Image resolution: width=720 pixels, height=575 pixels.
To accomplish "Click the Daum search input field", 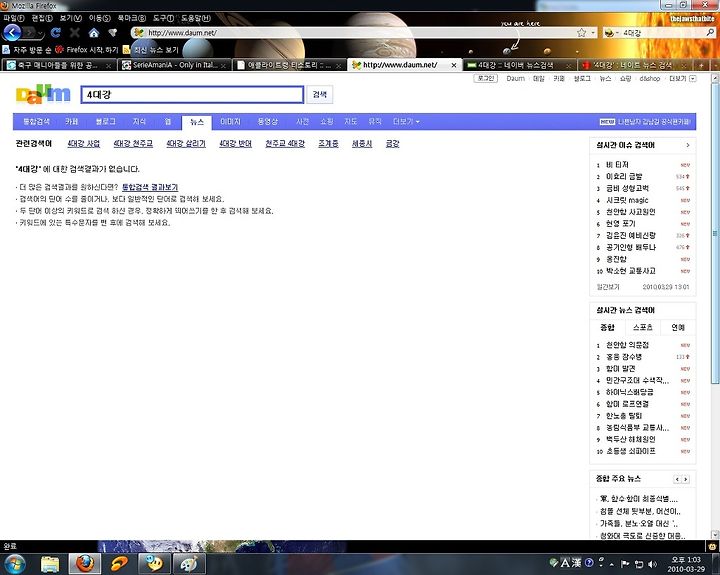I will click(x=192, y=95).
